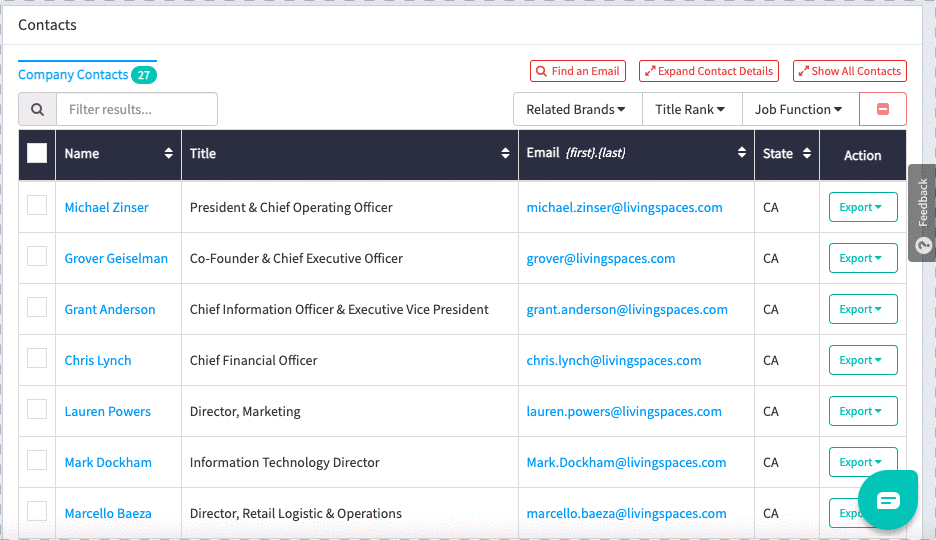Check the box for Chris Lynch
The image size is (936, 540).
click(37, 359)
